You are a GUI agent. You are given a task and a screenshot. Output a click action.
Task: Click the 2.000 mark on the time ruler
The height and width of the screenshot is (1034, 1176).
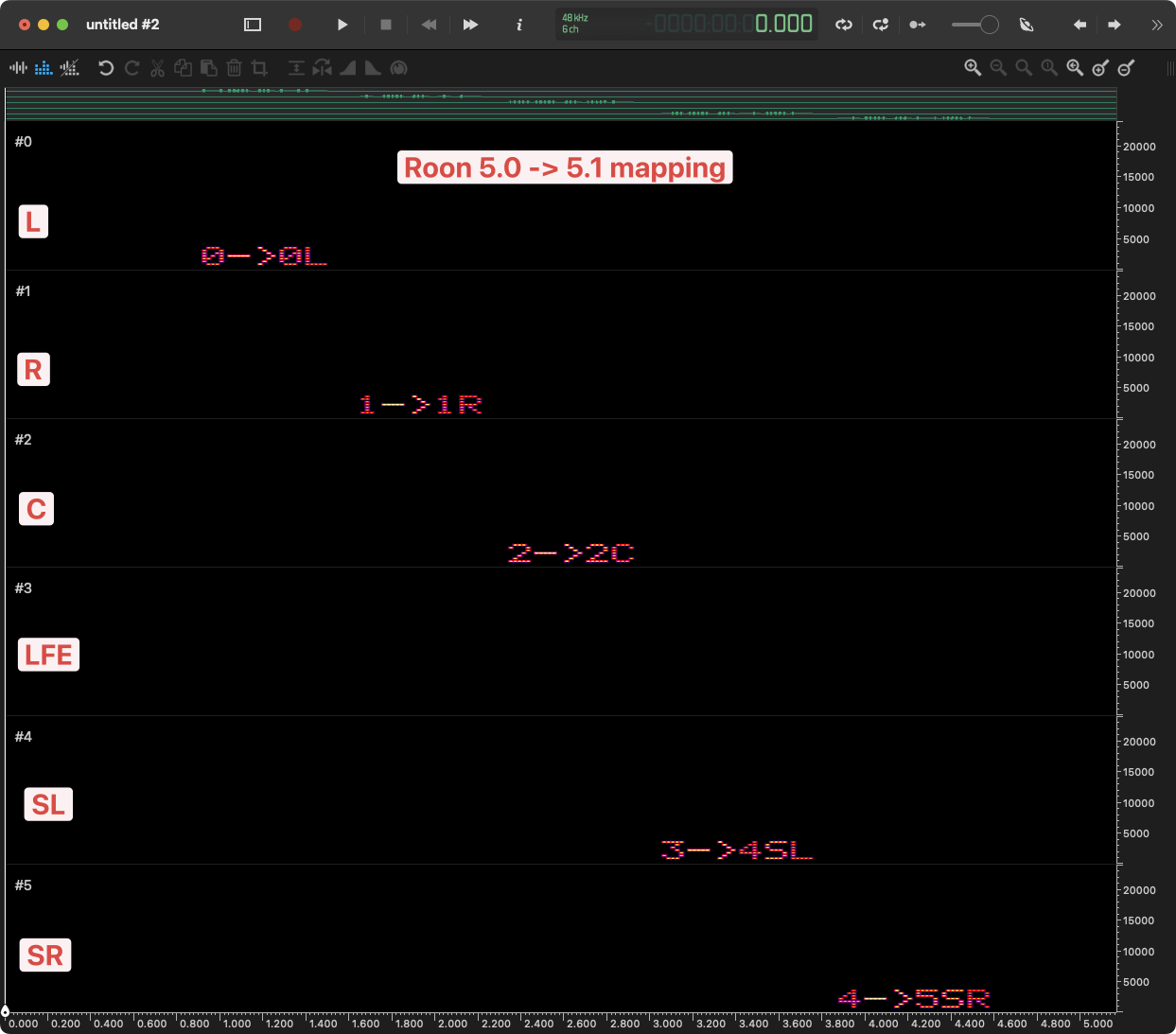[x=452, y=1024]
